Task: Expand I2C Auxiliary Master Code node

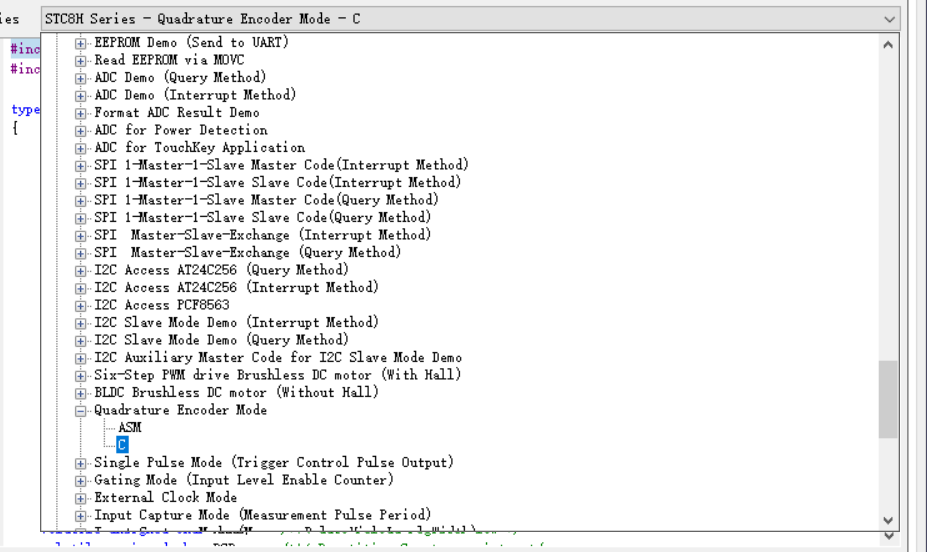Action: click(80, 358)
